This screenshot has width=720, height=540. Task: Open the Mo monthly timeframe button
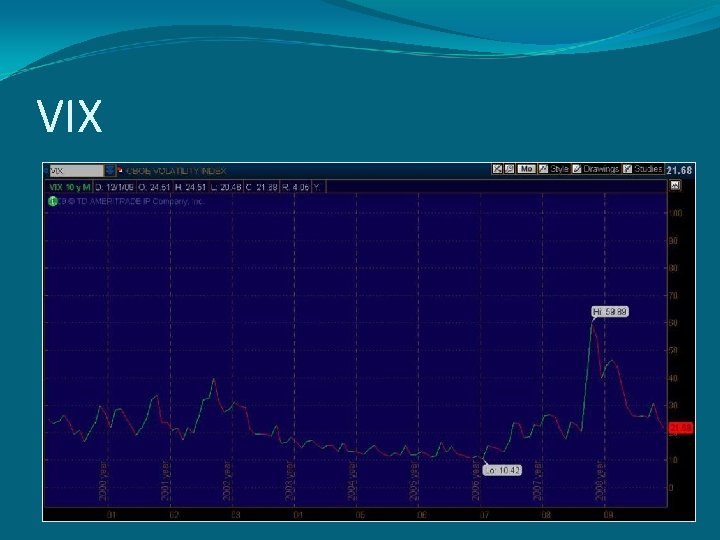(526, 169)
